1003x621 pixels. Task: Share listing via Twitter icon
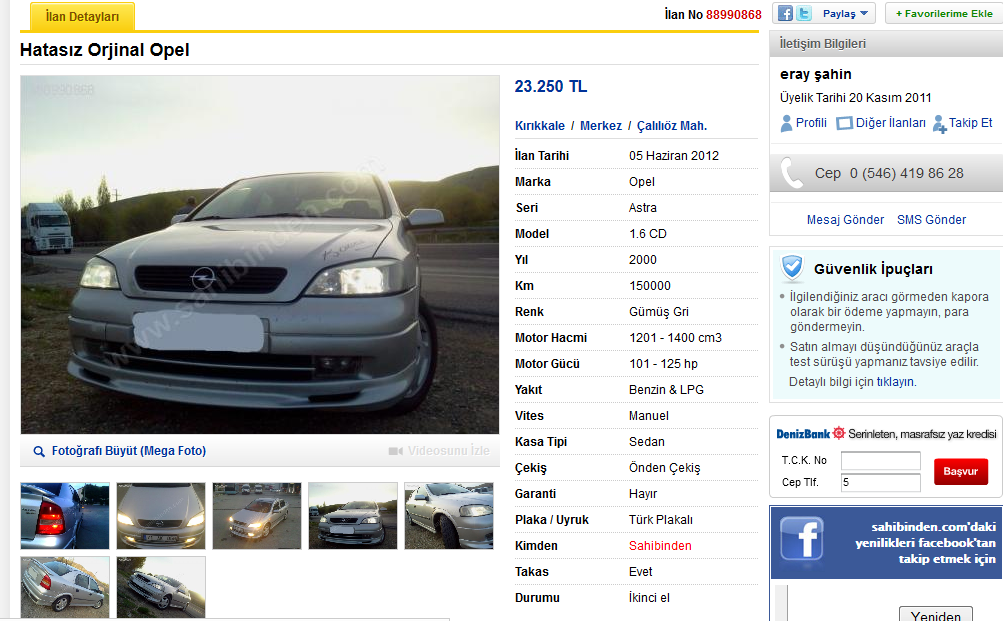(804, 13)
